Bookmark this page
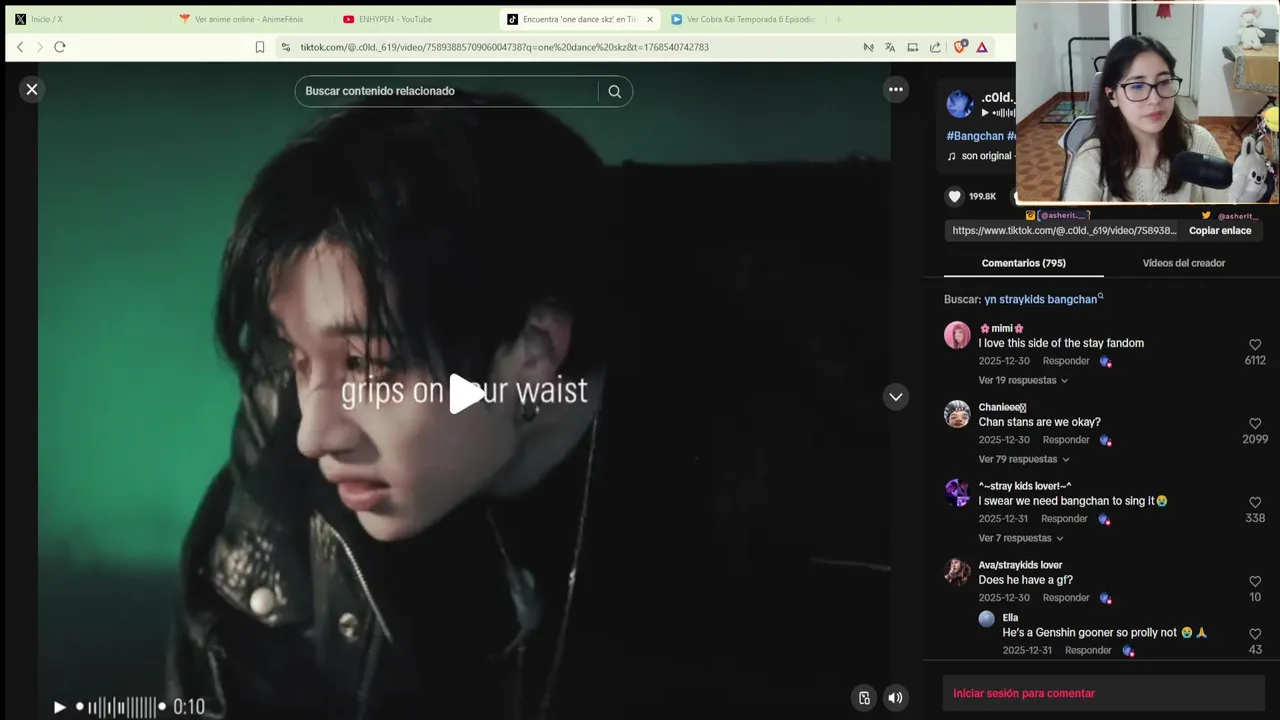Screen dimensions: 1280x720 260,47
